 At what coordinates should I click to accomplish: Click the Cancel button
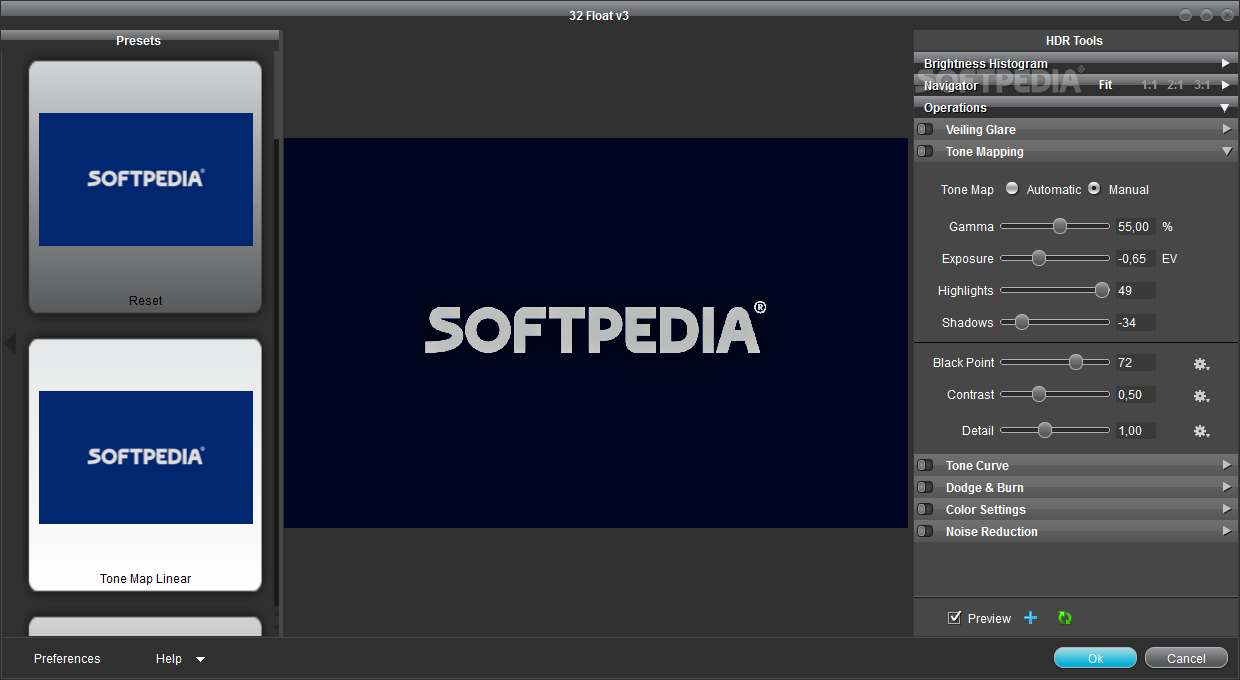click(1186, 658)
